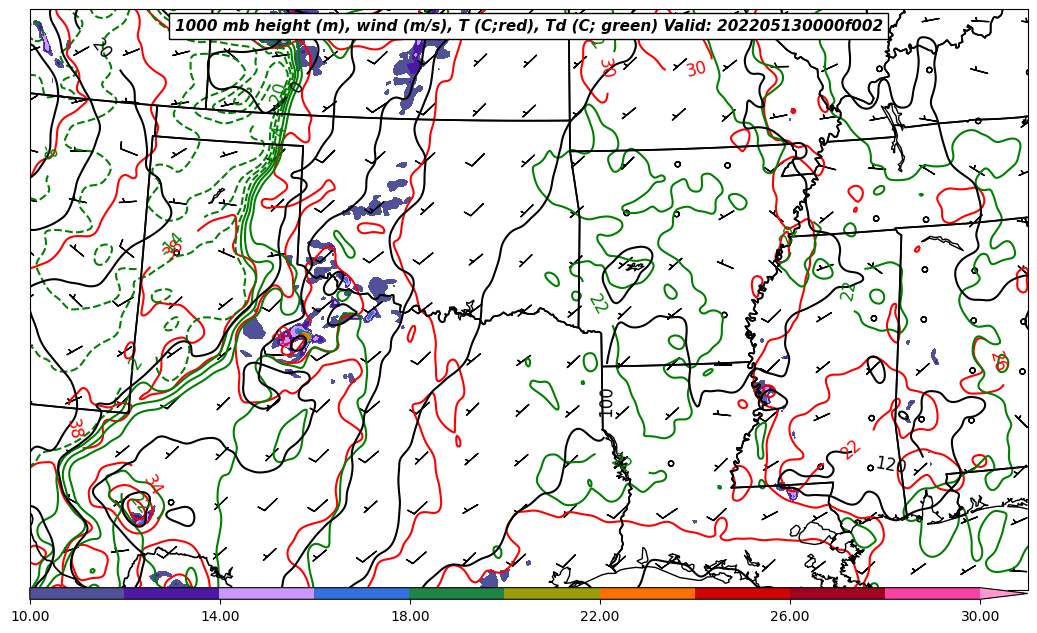Pick the lavender colorbar segment

click(x=266, y=593)
